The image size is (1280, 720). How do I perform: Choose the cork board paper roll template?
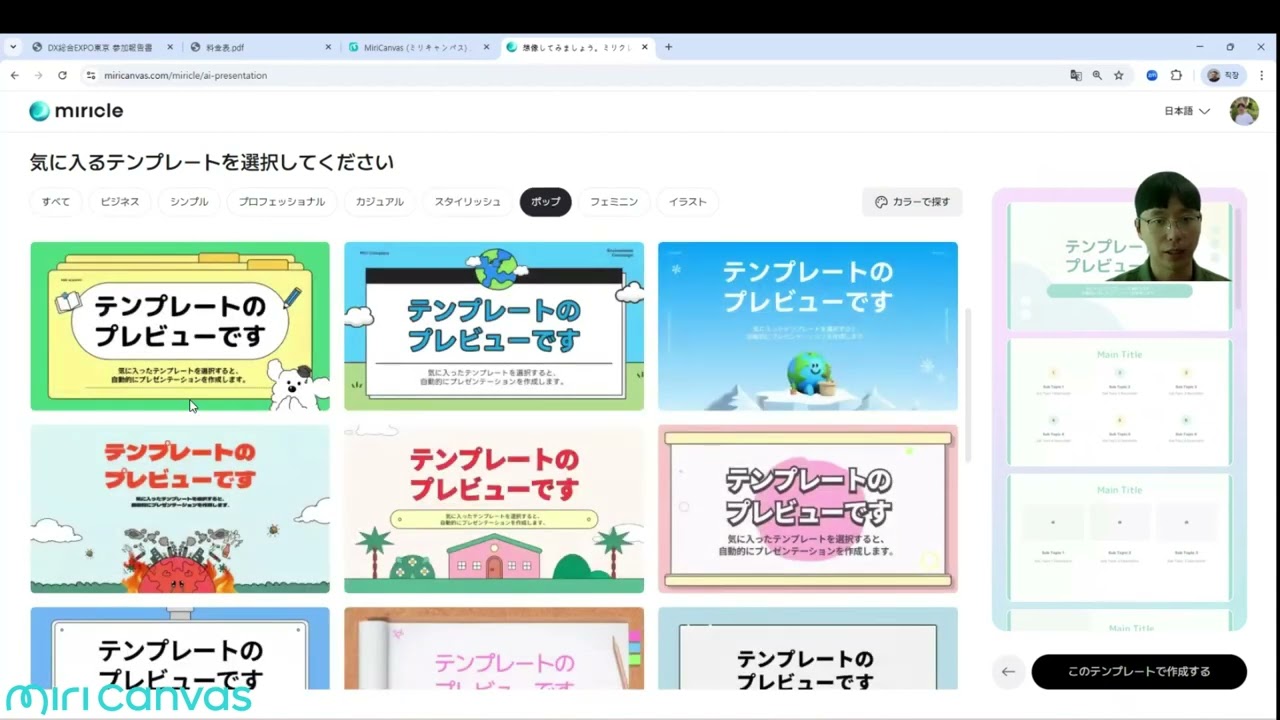click(x=494, y=648)
